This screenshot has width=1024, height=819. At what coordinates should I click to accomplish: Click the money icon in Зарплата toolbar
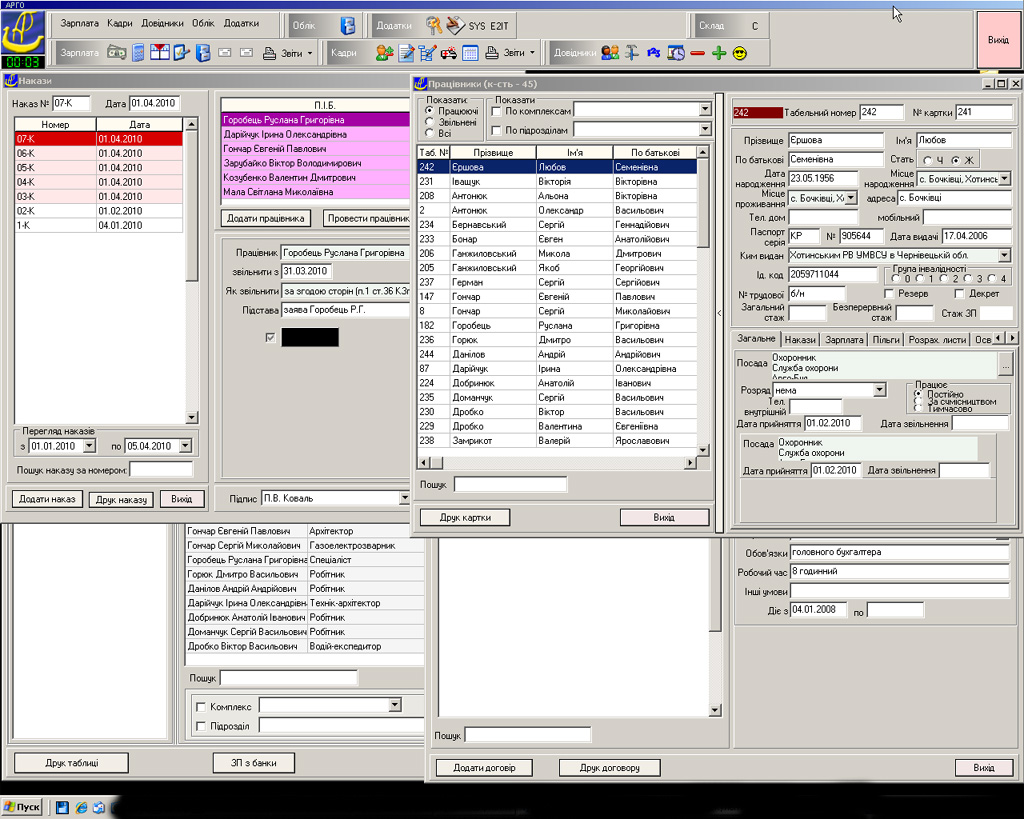117,52
